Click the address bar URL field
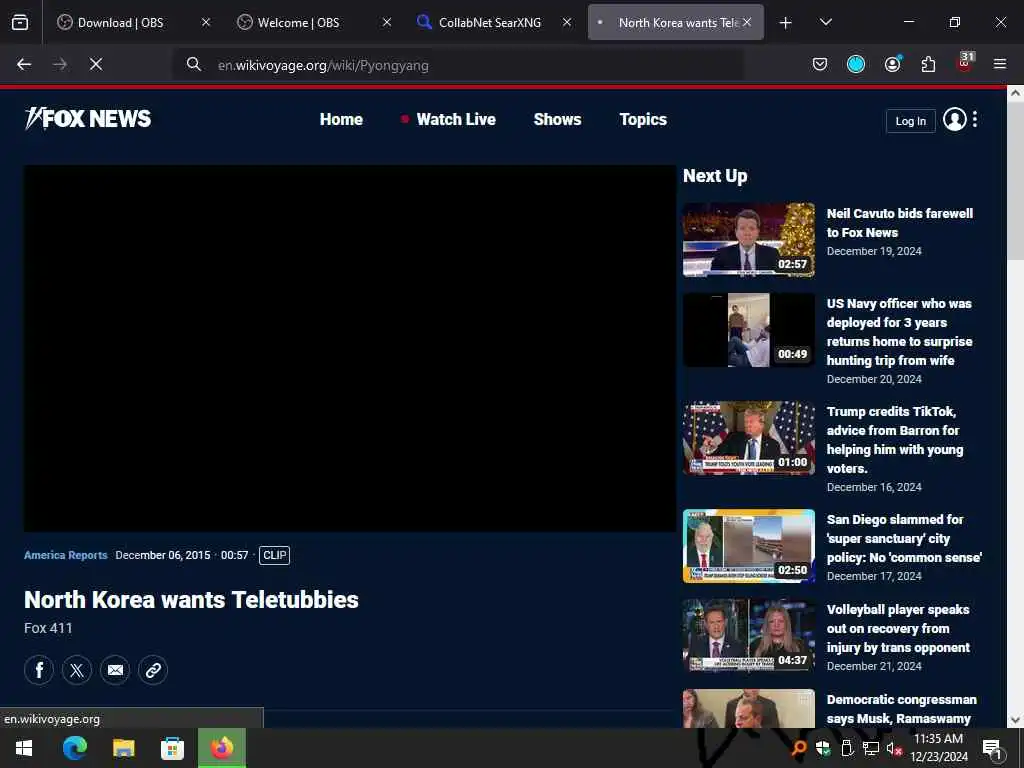 pos(457,65)
